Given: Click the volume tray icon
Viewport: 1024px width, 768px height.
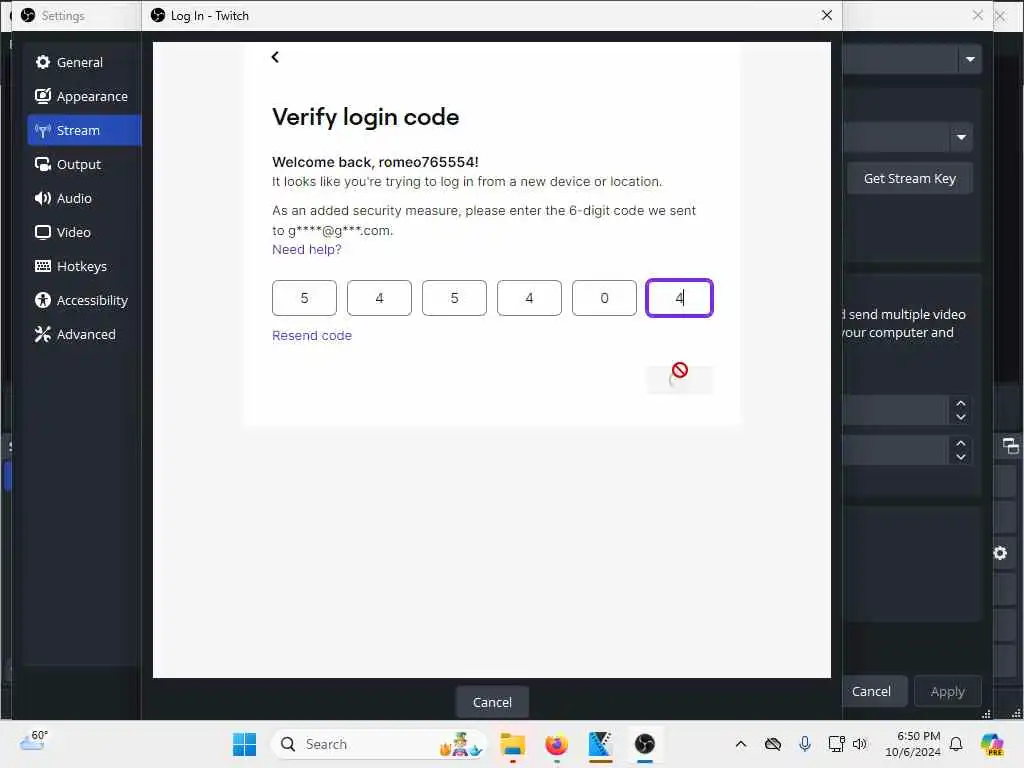Looking at the screenshot, I should (x=859, y=744).
